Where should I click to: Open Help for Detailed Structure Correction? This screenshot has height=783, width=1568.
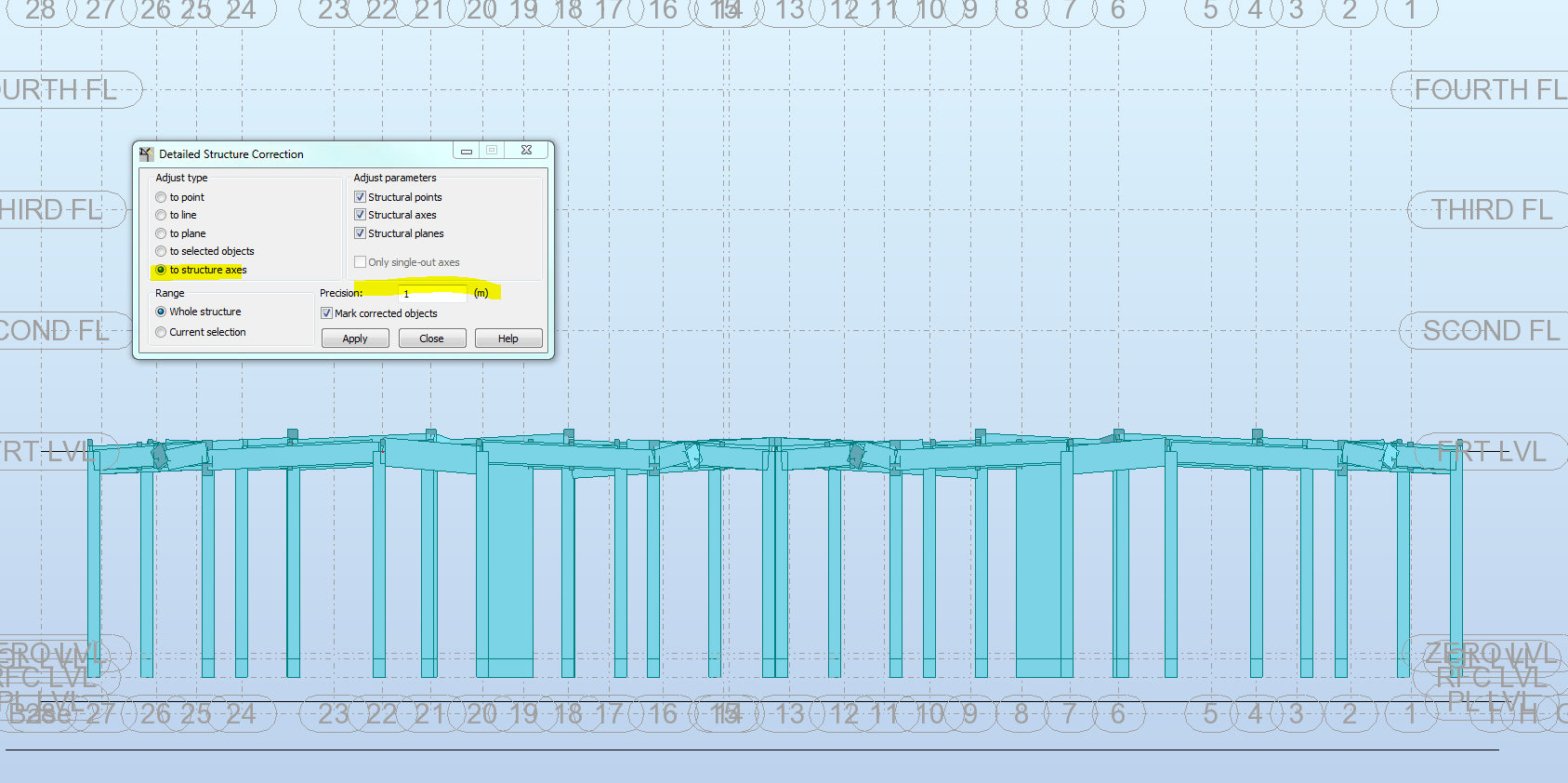click(508, 338)
